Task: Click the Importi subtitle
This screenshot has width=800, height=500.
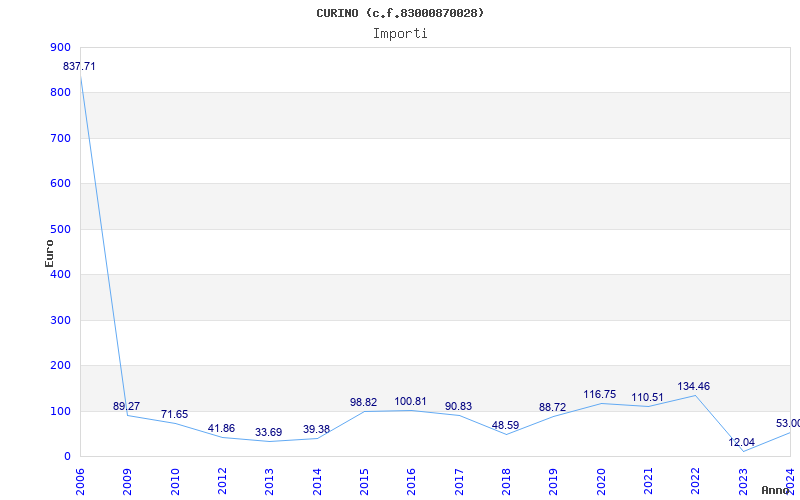Action: (x=400, y=34)
